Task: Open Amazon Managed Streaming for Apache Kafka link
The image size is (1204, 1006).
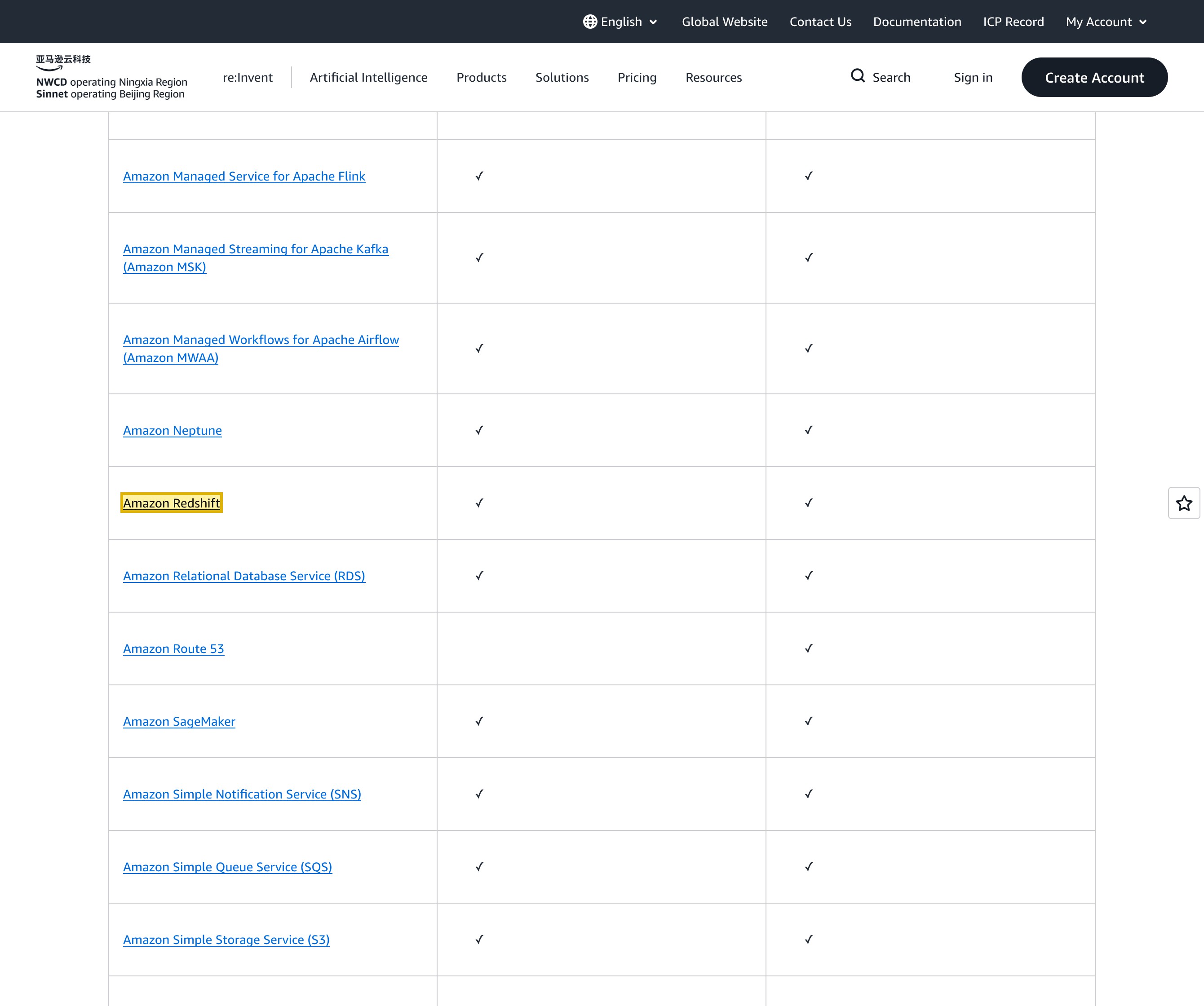Action: tap(256, 258)
